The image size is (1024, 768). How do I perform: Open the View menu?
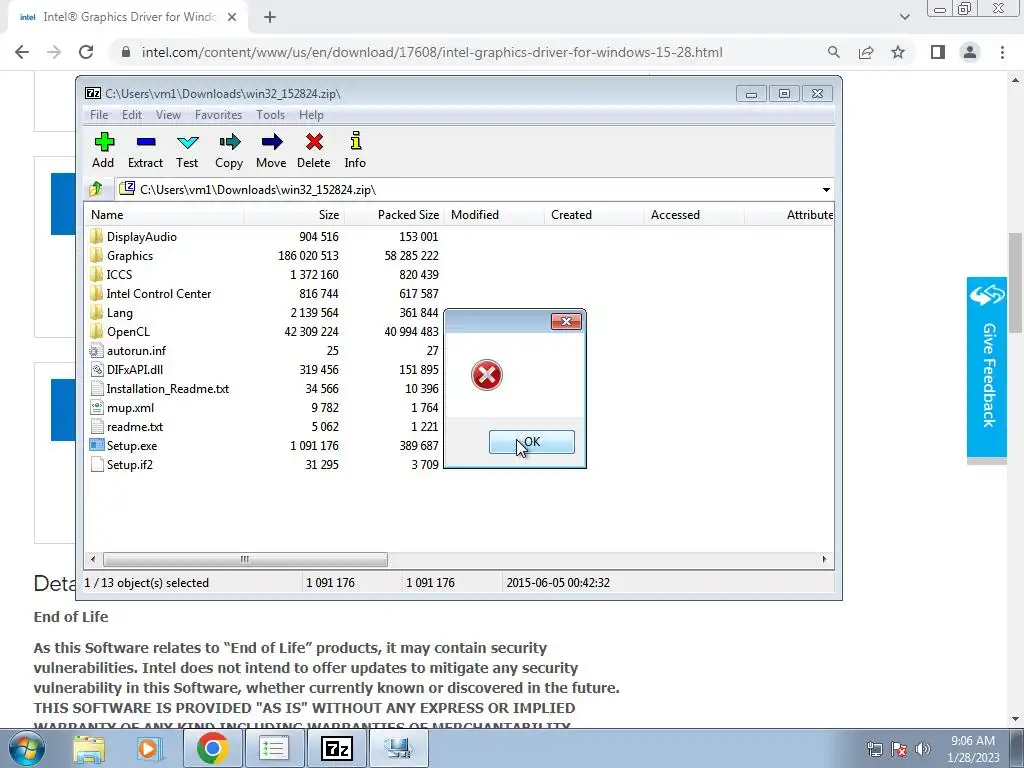pos(168,115)
